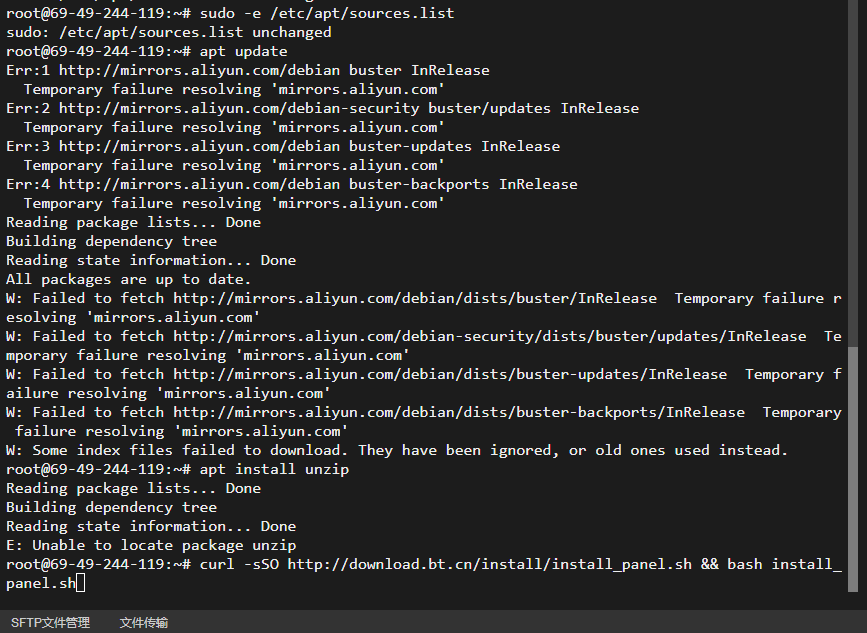
Task: Click the 'apt update' command line
Action: tap(147, 51)
